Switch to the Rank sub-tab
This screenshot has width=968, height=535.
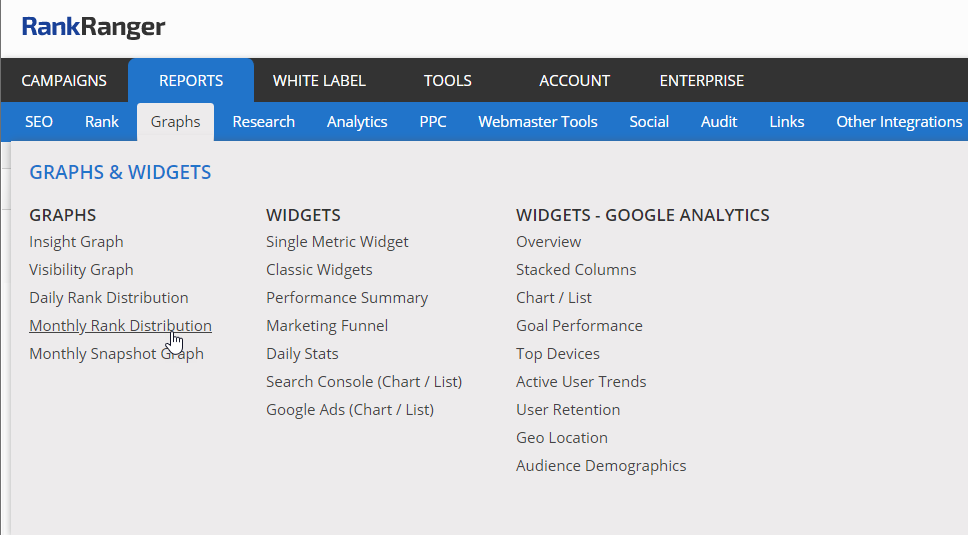(102, 122)
